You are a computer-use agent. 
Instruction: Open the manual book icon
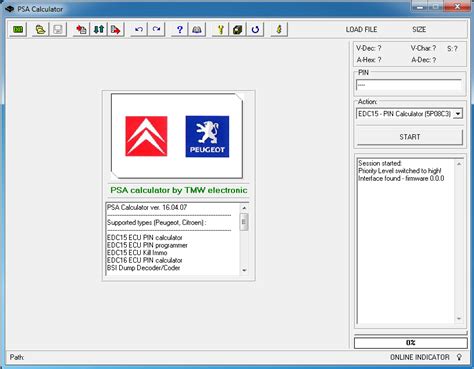pyautogui.click(x=197, y=30)
